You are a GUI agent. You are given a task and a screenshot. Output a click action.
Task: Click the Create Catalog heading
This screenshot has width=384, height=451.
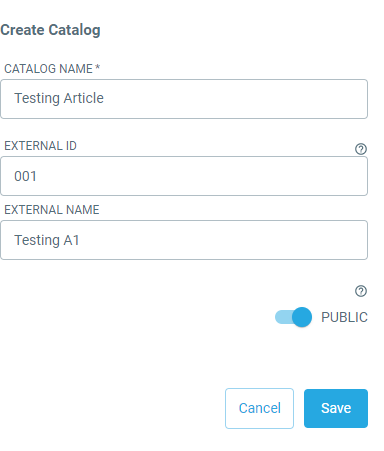(50, 30)
